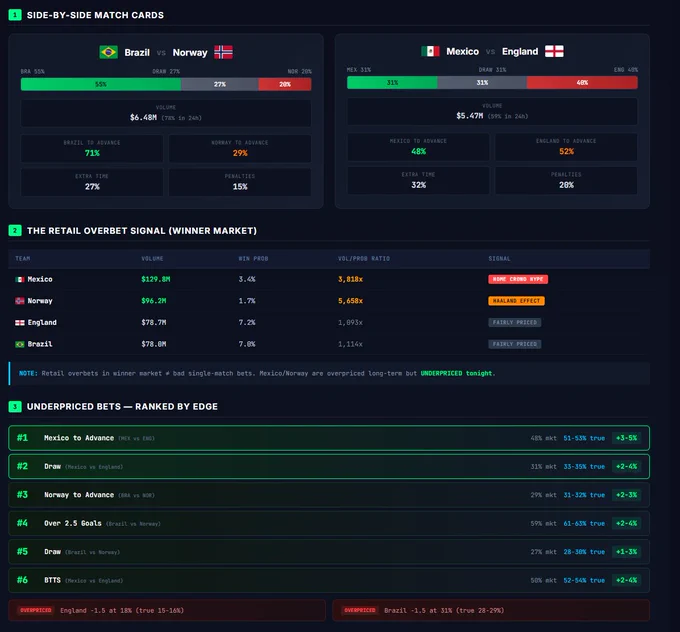
Task: Click section badge 1 beside Side-by-Side Match Cards
Action: point(15,15)
